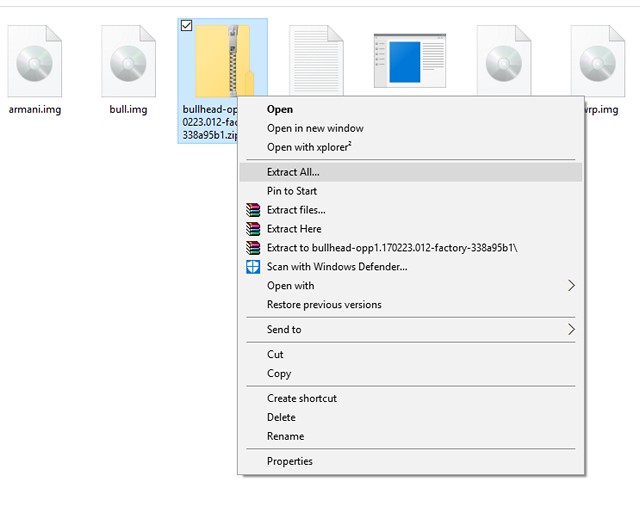Viewport: 640px width, 507px height.
Task: Select the disc image file right of the thumbnail
Action: tap(503, 60)
